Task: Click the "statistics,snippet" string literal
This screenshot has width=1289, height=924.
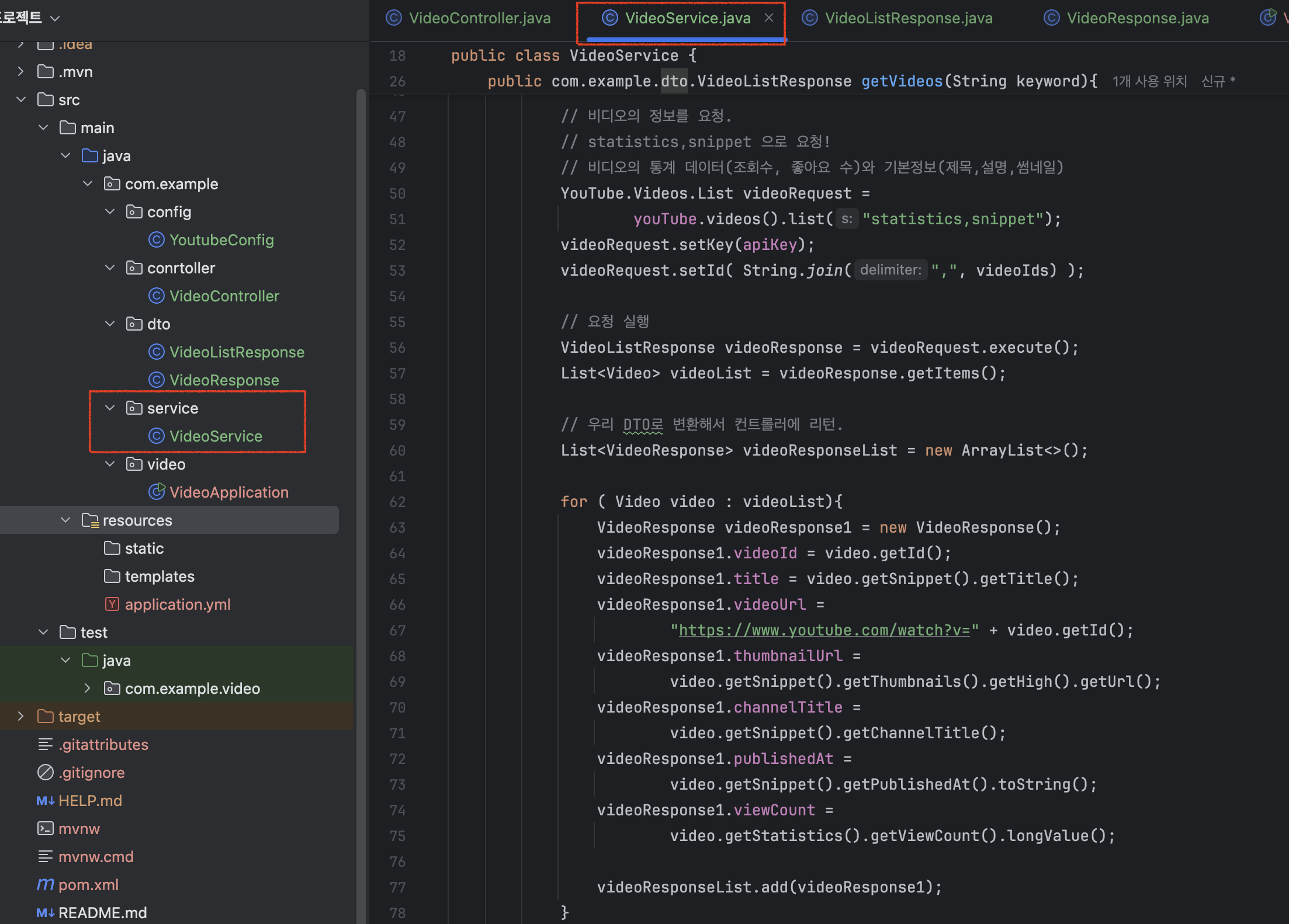Action: click(953, 219)
